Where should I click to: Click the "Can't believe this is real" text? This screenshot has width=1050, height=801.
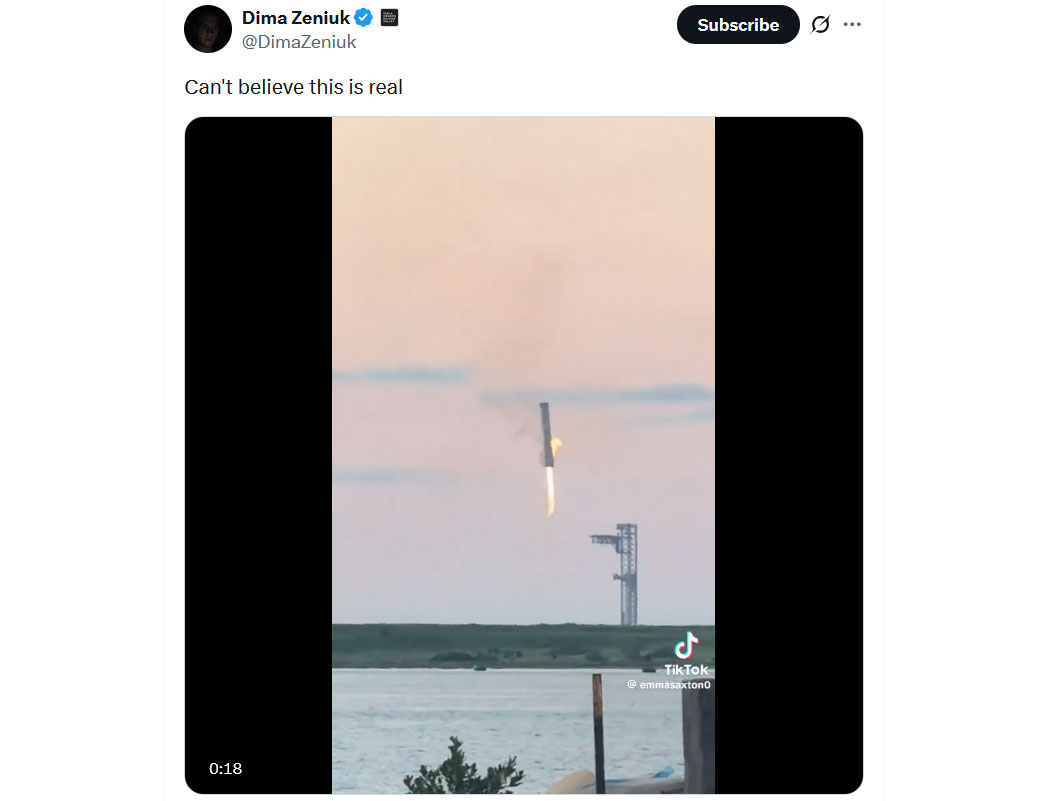tap(293, 87)
